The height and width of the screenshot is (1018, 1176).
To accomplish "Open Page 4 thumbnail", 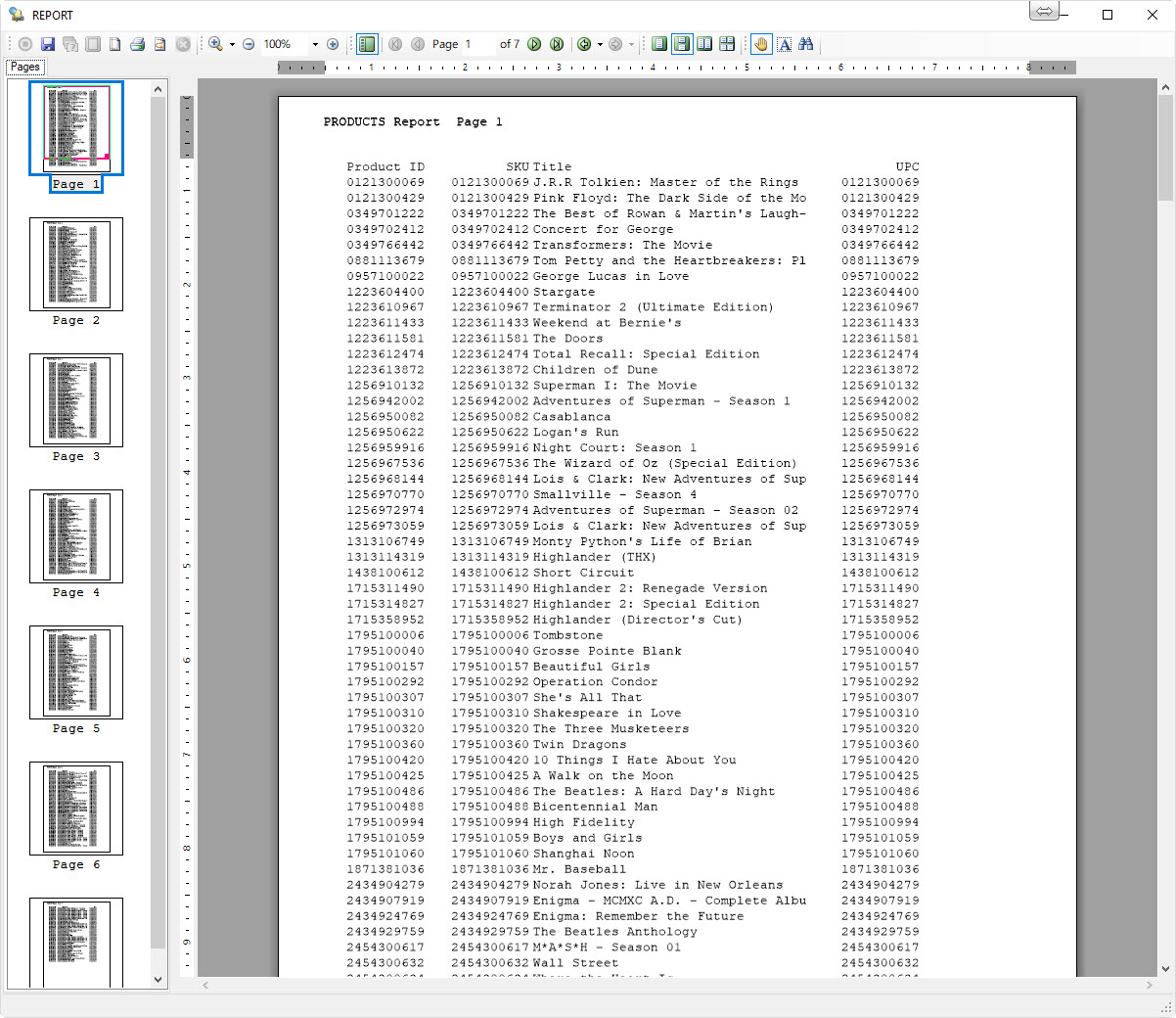I will pyautogui.click(x=76, y=536).
